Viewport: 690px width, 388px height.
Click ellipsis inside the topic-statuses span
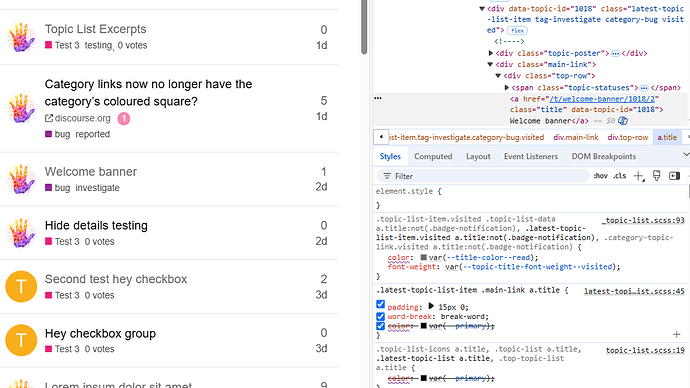coord(644,88)
